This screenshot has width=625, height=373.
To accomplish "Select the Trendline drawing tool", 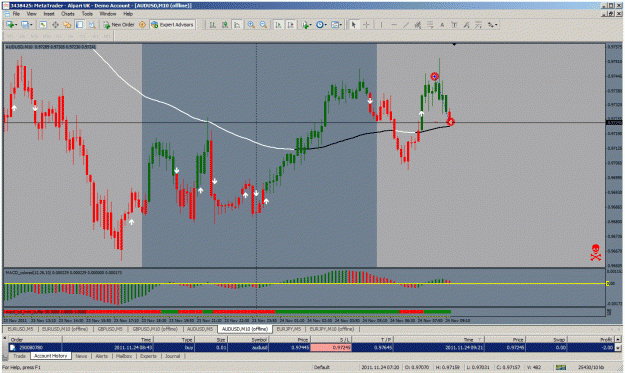I will pyautogui.click(x=406, y=25).
